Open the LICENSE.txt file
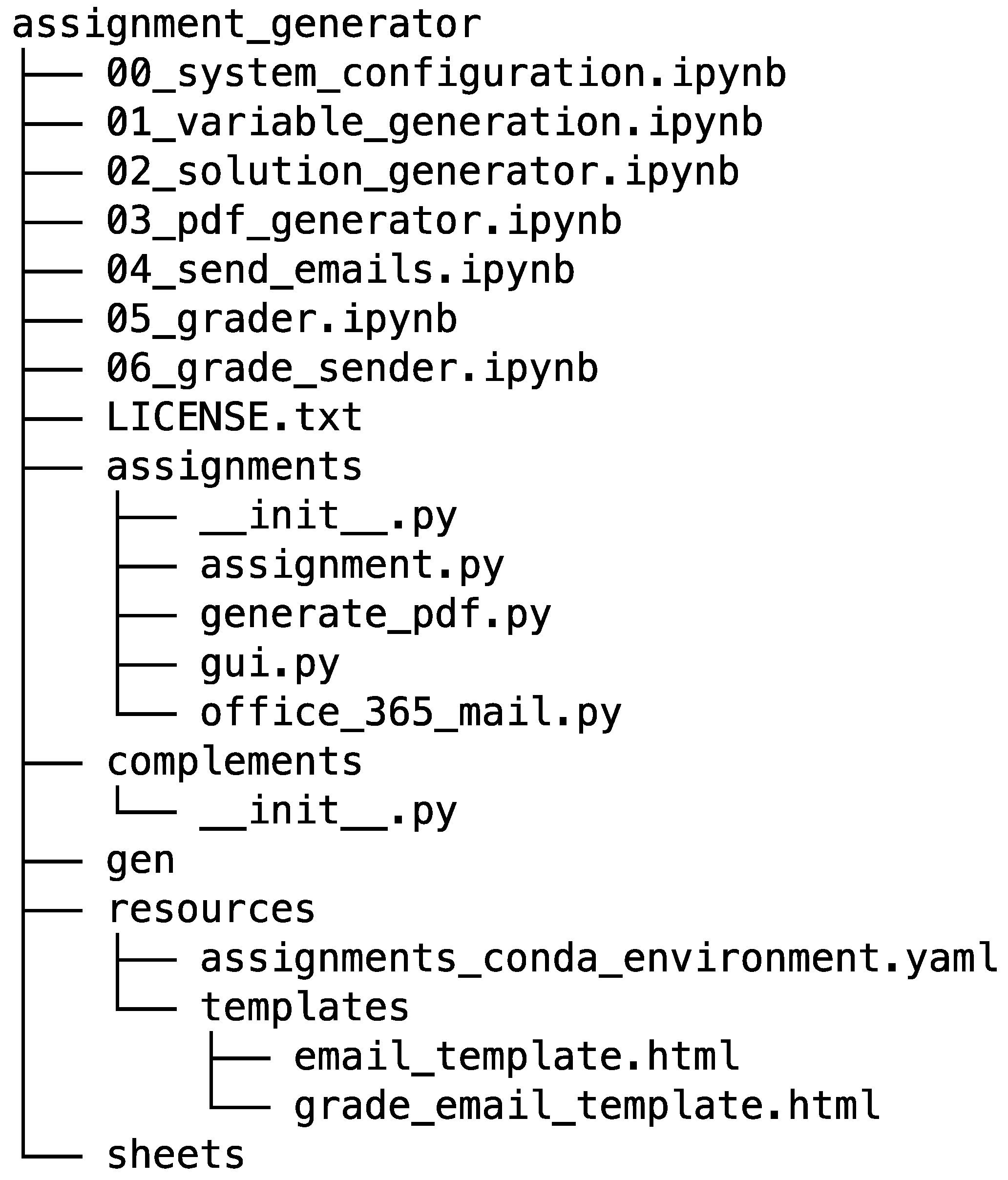Screen dimensions: 1008x1180 pyautogui.click(x=234, y=417)
